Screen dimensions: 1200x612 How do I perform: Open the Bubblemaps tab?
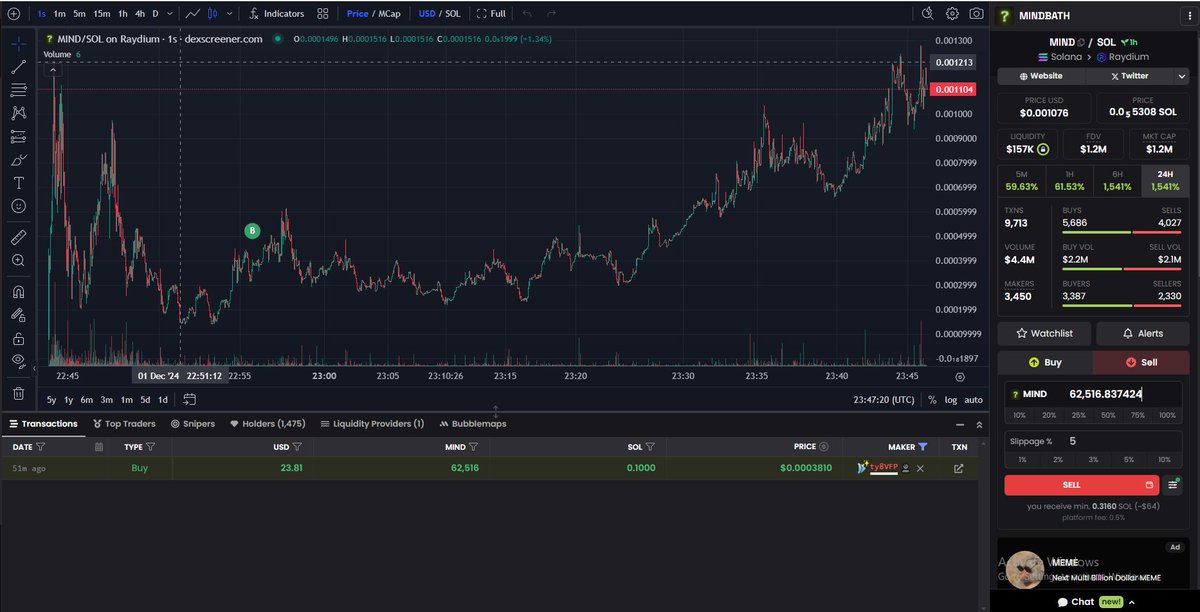pos(472,424)
